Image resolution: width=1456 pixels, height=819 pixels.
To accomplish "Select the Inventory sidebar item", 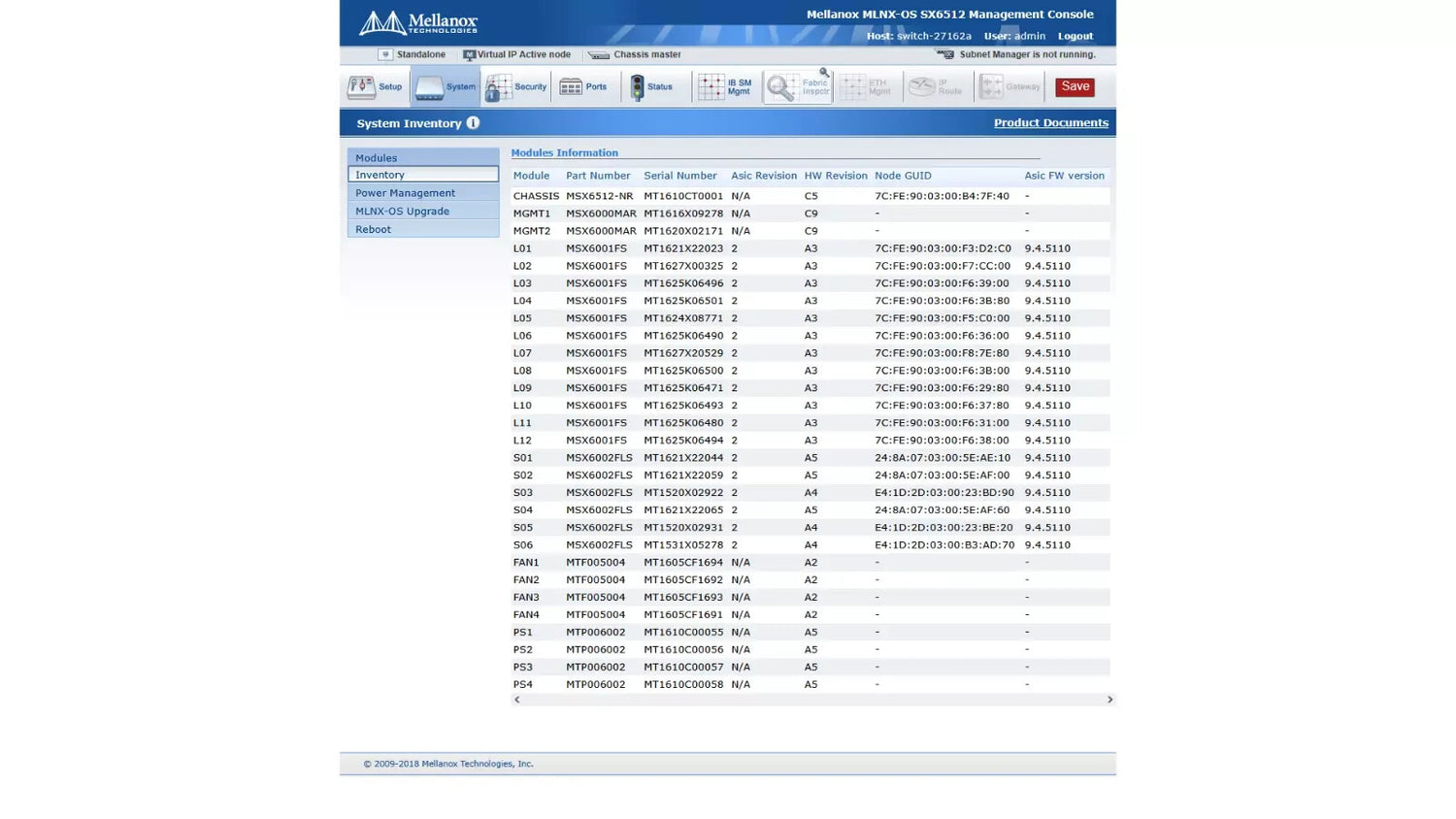I will pos(423,175).
